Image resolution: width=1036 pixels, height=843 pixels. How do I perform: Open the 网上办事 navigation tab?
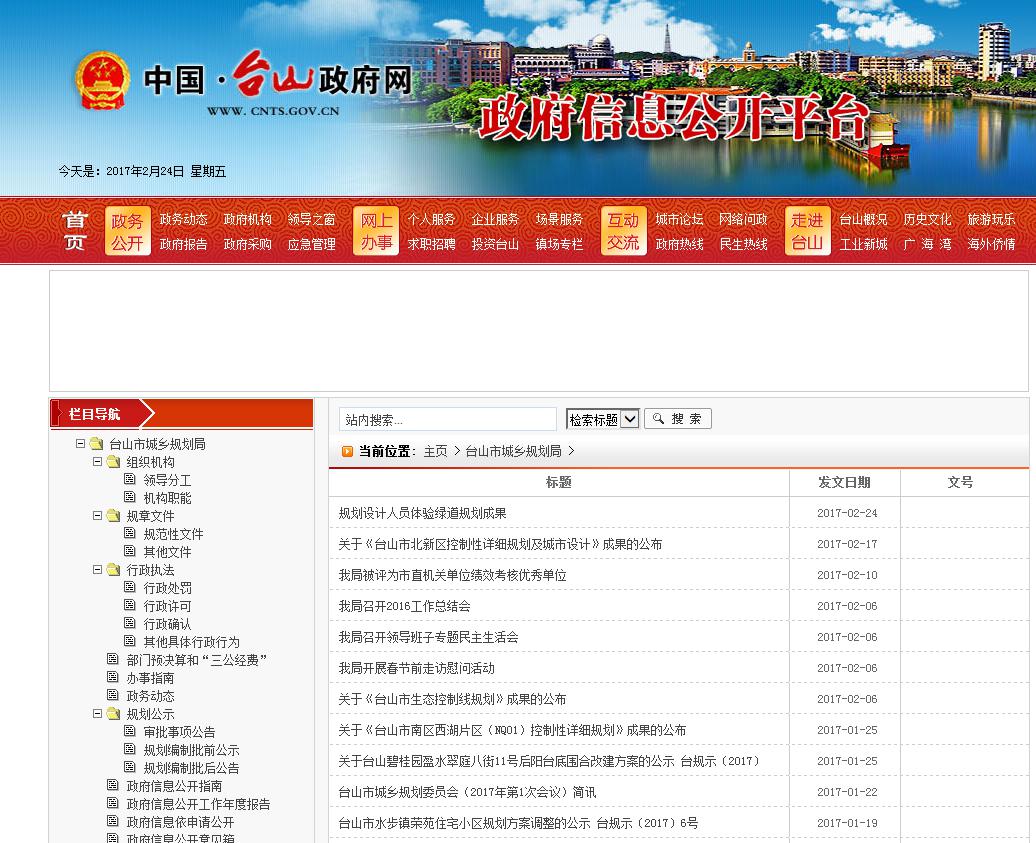coord(377,232)
